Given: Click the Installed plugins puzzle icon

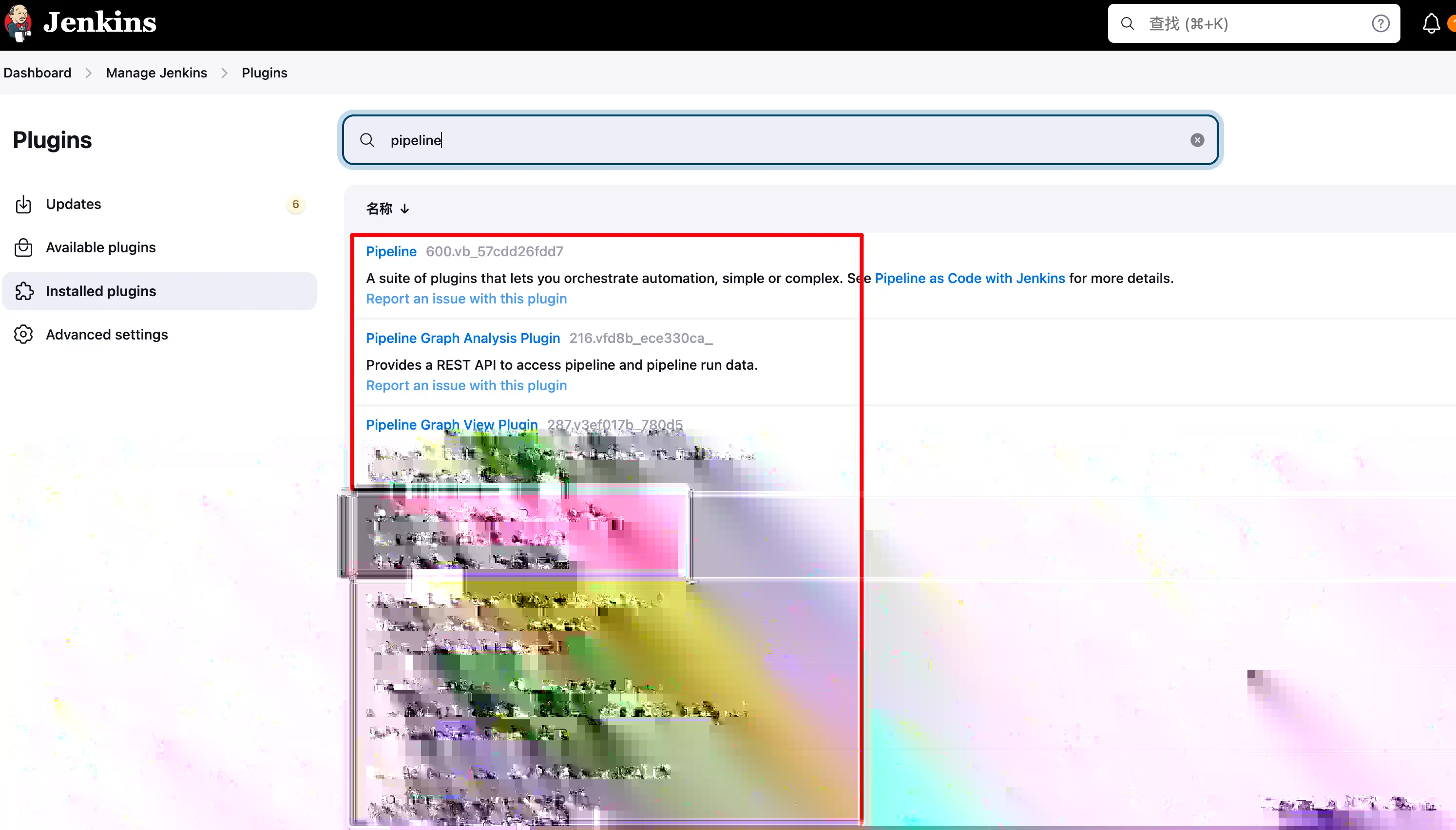Looking at the screenshot, I should (24, 291).
